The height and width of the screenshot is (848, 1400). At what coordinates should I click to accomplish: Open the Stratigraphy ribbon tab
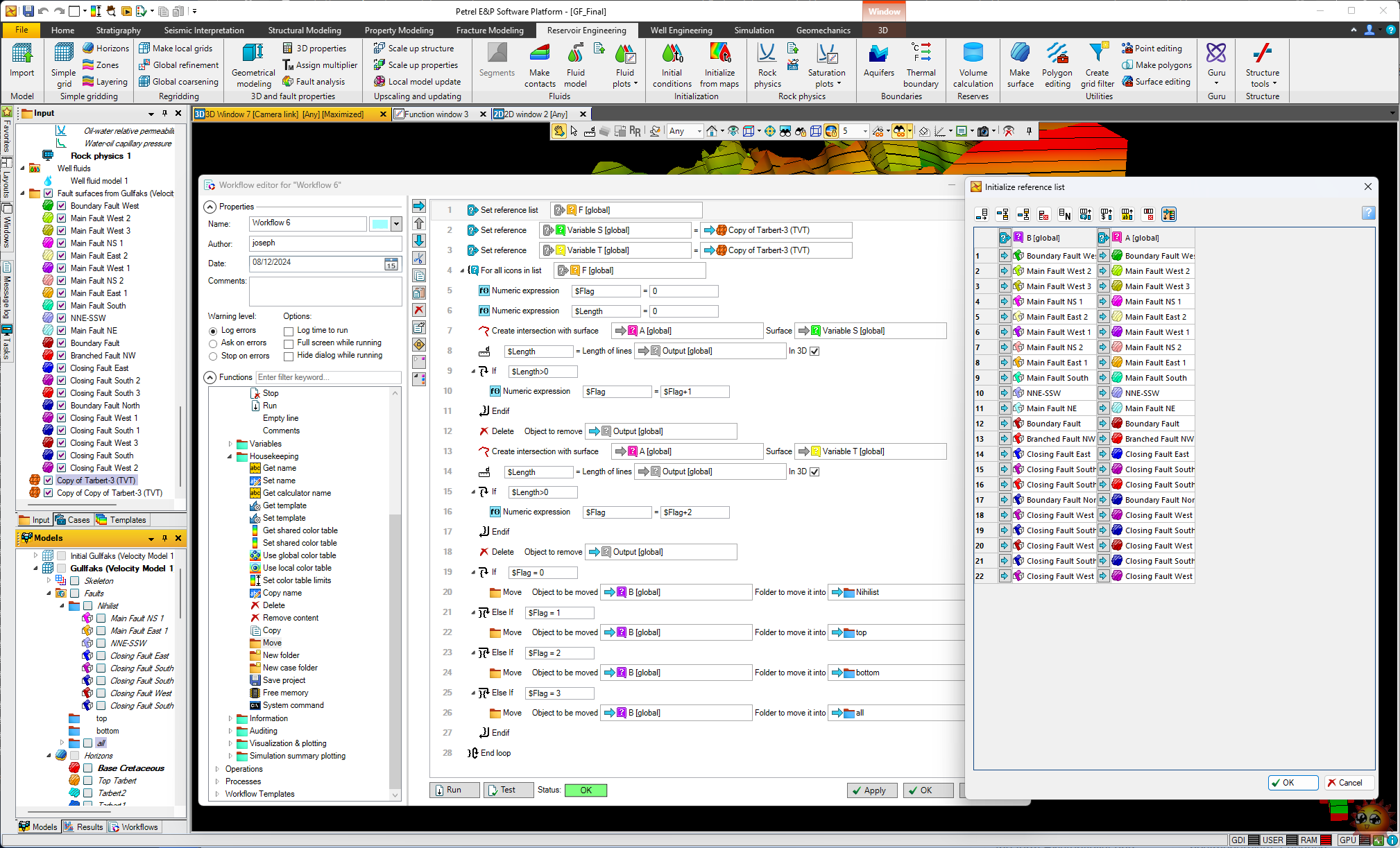point(118,31)
